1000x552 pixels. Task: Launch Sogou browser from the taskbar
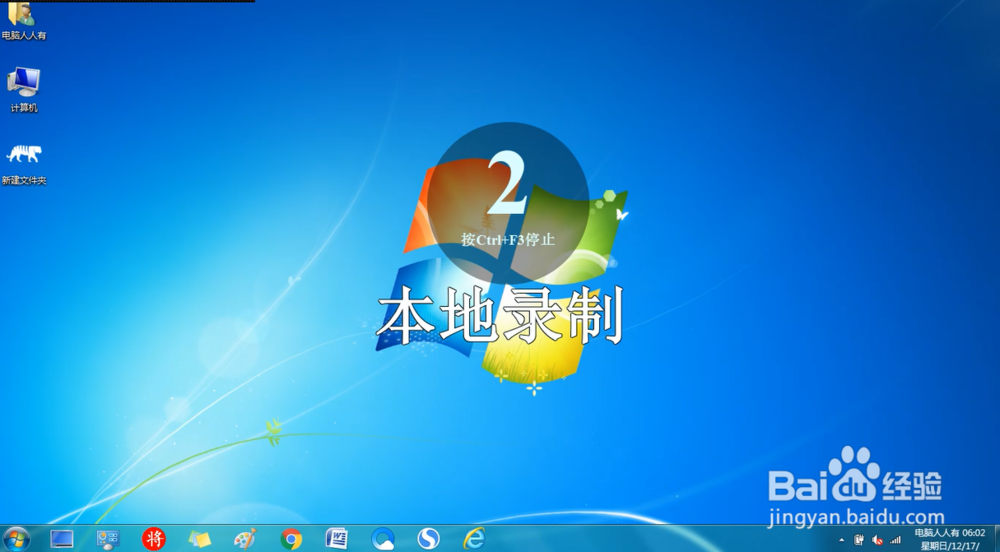pyautogui.click(x=429, y=539)
